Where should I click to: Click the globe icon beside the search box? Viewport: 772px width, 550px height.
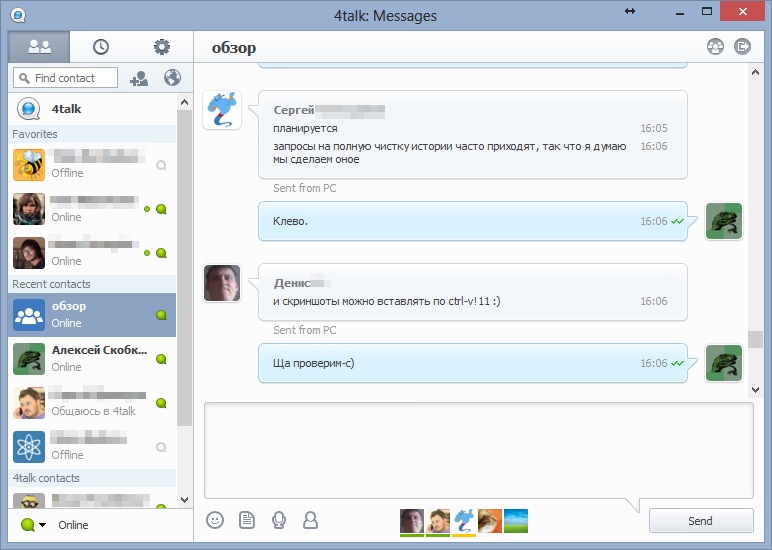171,78
